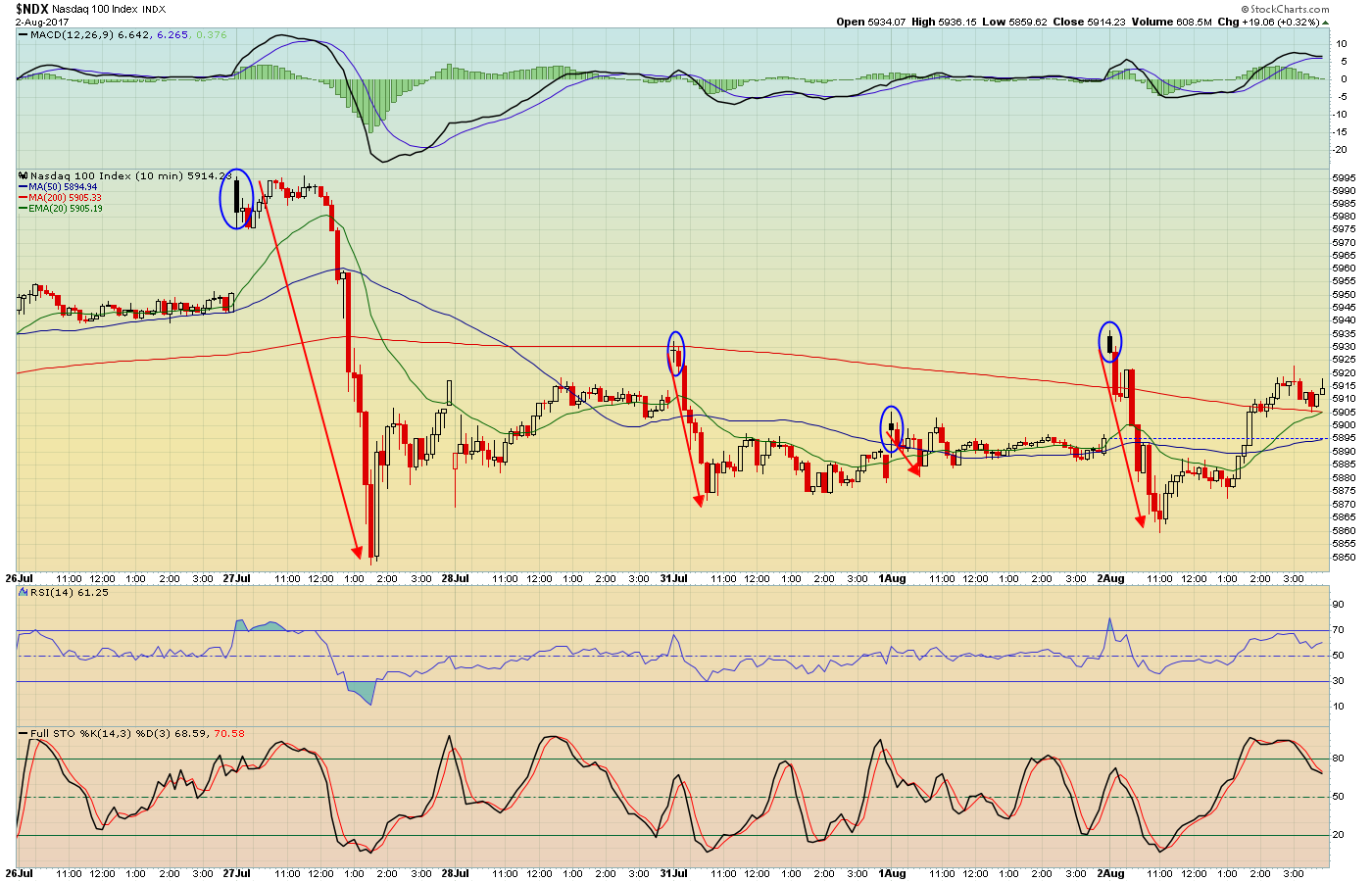Click the 80 label on the stochastic axis
Screen dimensions: 1372x882
[1338, 759]
